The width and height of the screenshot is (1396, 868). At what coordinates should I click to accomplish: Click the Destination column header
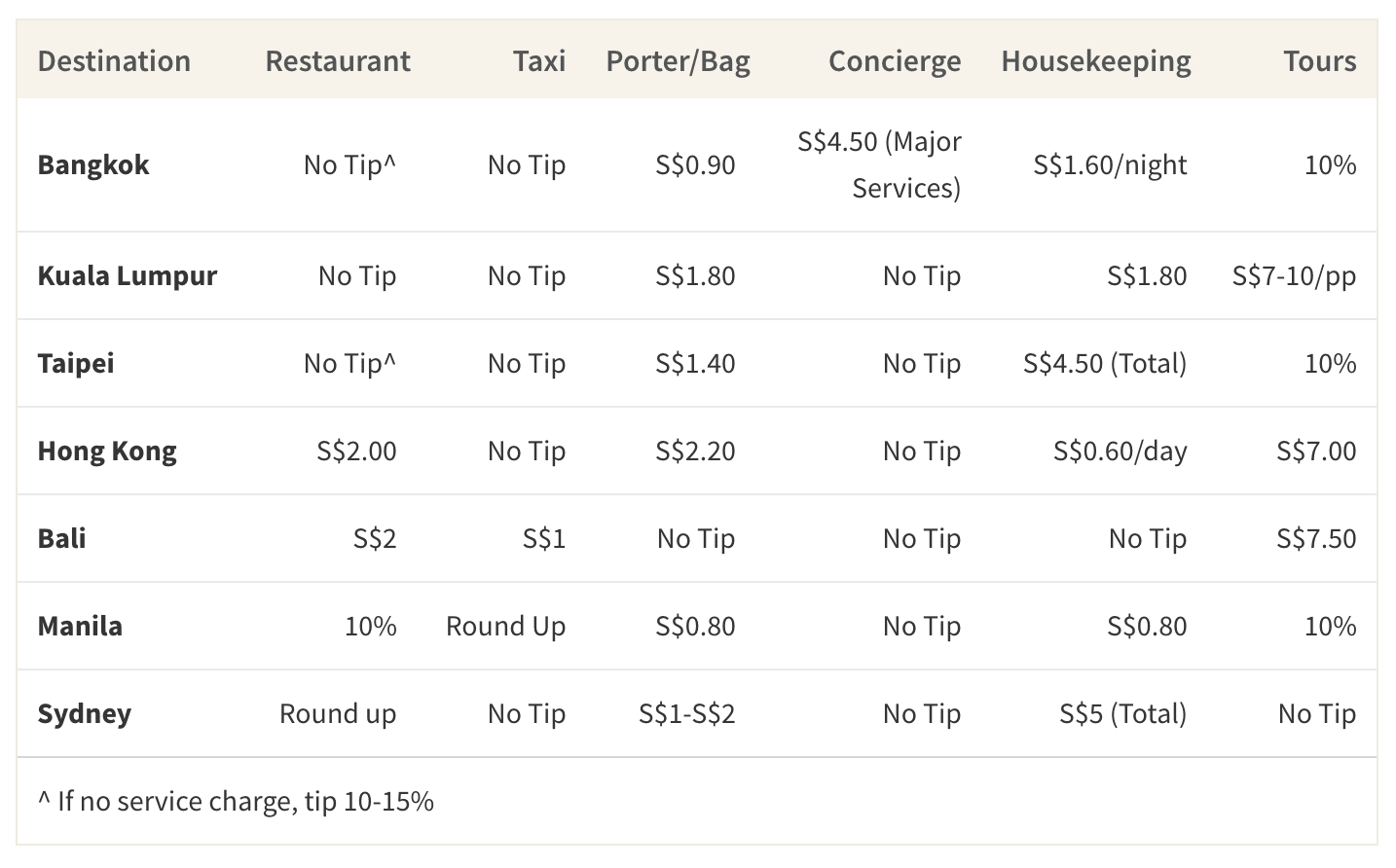coord(114,61)
